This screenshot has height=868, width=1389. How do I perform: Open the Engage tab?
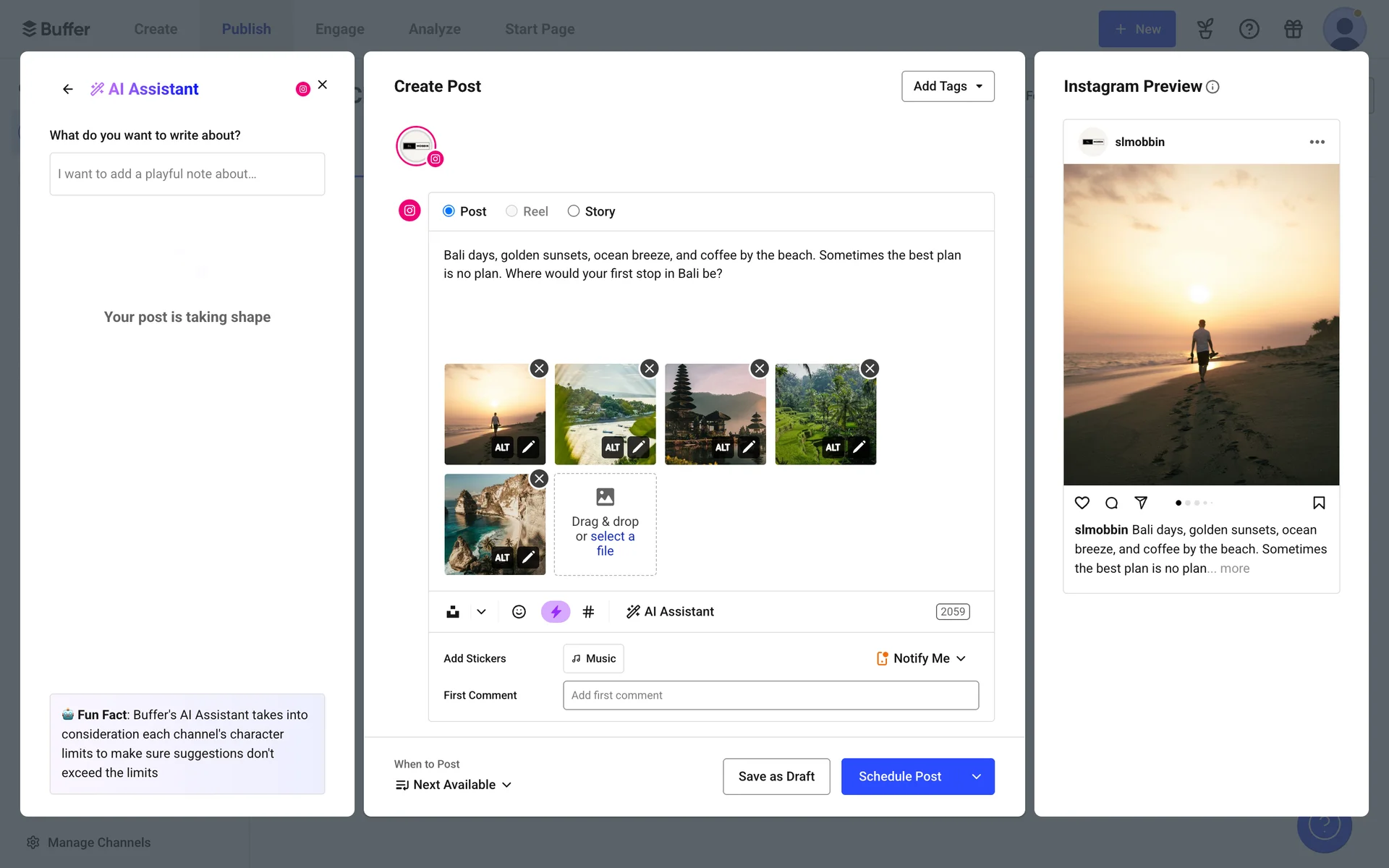[339, 29]
